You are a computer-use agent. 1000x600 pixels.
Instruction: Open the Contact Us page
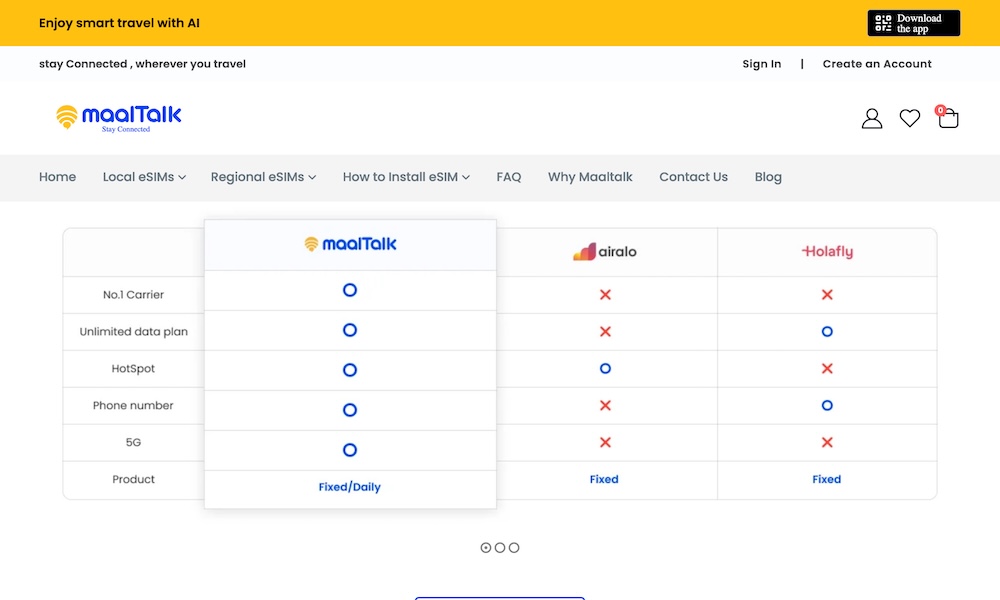click(693, 177)
